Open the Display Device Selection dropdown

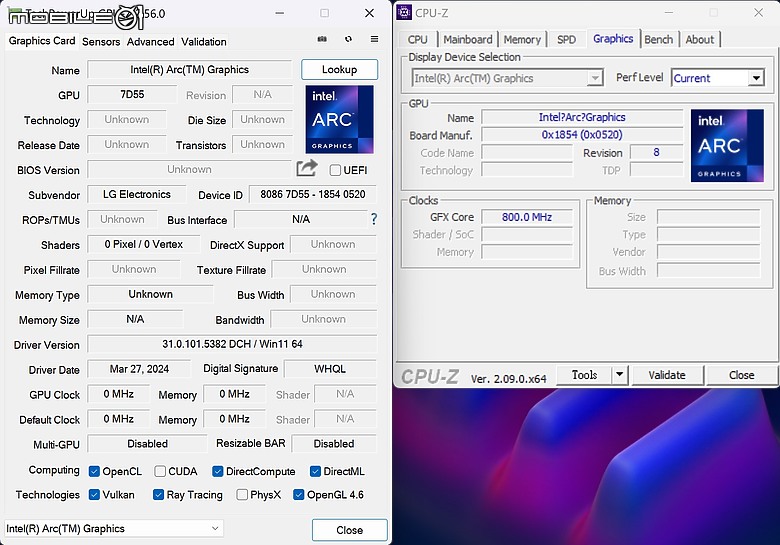tap(507, 78)
